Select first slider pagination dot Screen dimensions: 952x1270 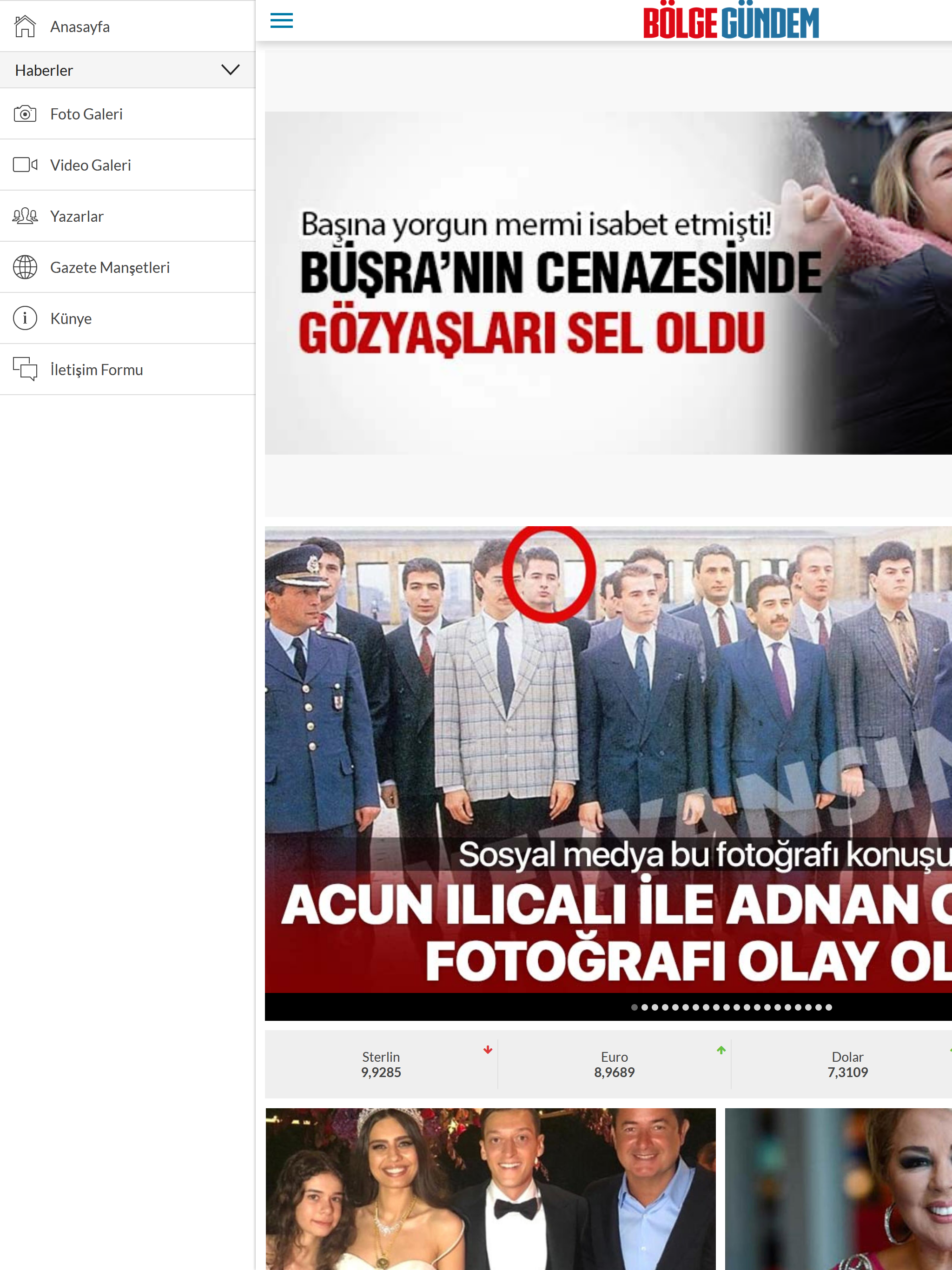(x=634, y=1007)
